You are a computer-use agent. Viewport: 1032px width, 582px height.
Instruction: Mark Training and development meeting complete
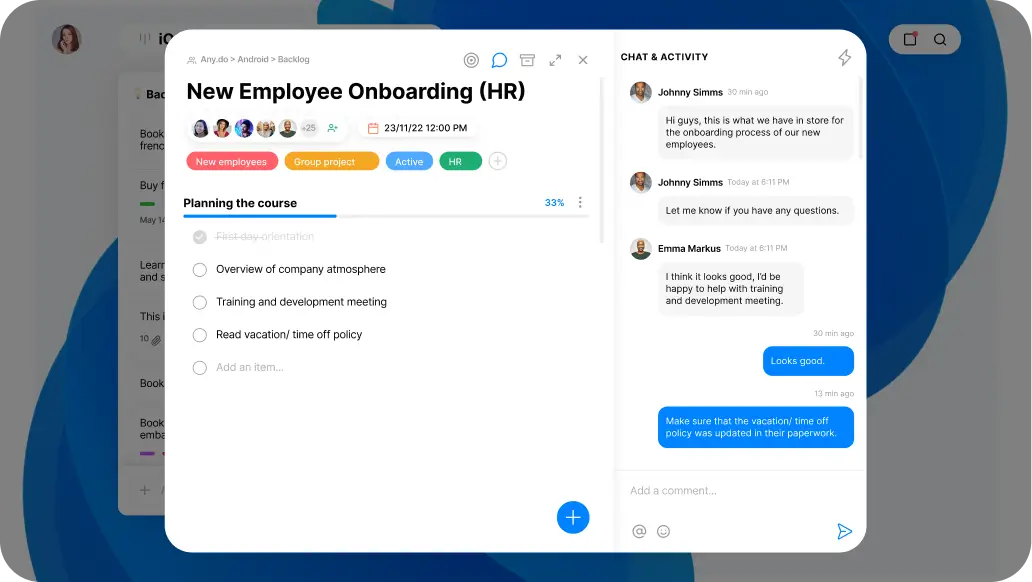click(x=199, y=302)
